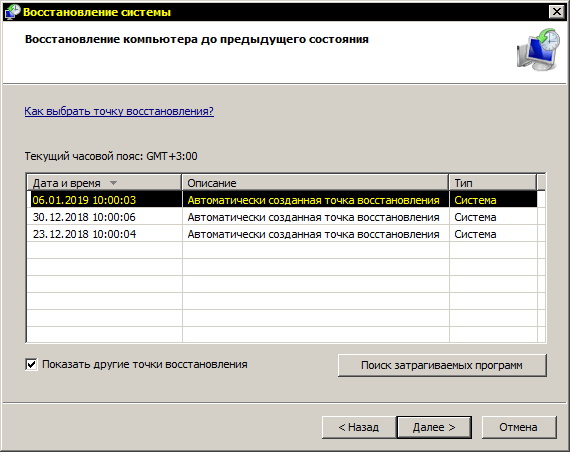
Task: Click the first empty row in restore list
Action: click(x=282, y=251)
